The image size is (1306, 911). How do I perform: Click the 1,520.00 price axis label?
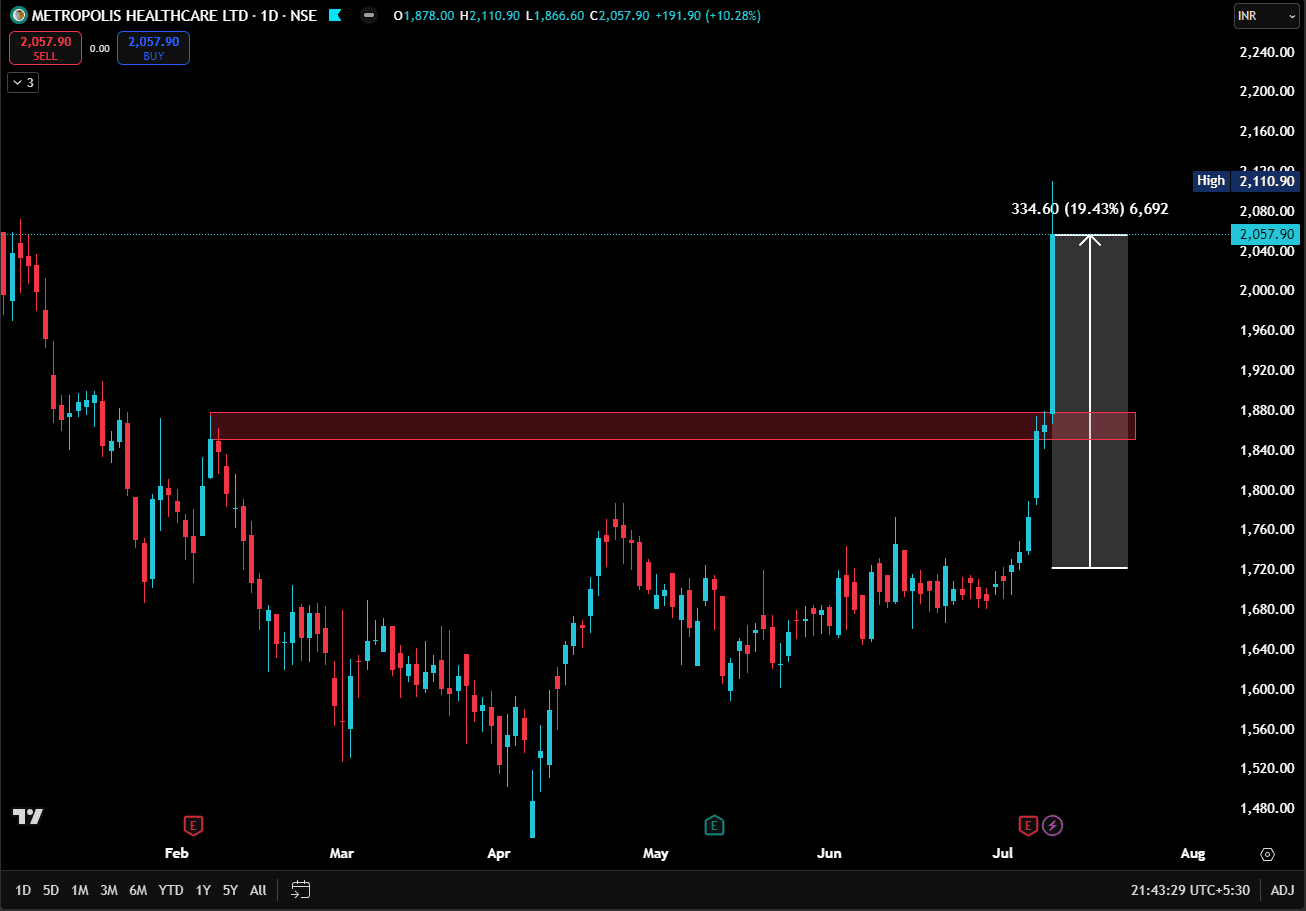[x=1267, y=768]
